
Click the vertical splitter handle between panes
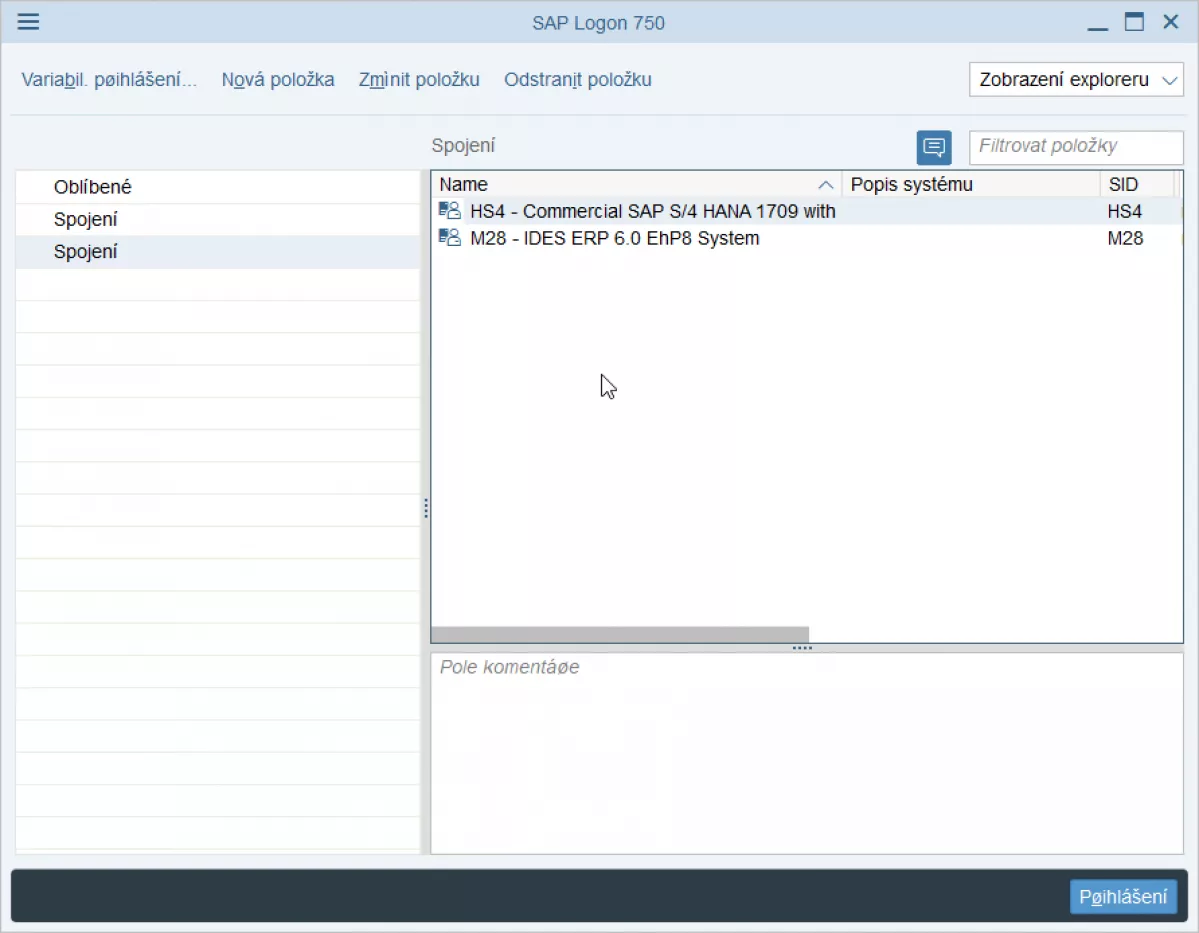(425, 509)
